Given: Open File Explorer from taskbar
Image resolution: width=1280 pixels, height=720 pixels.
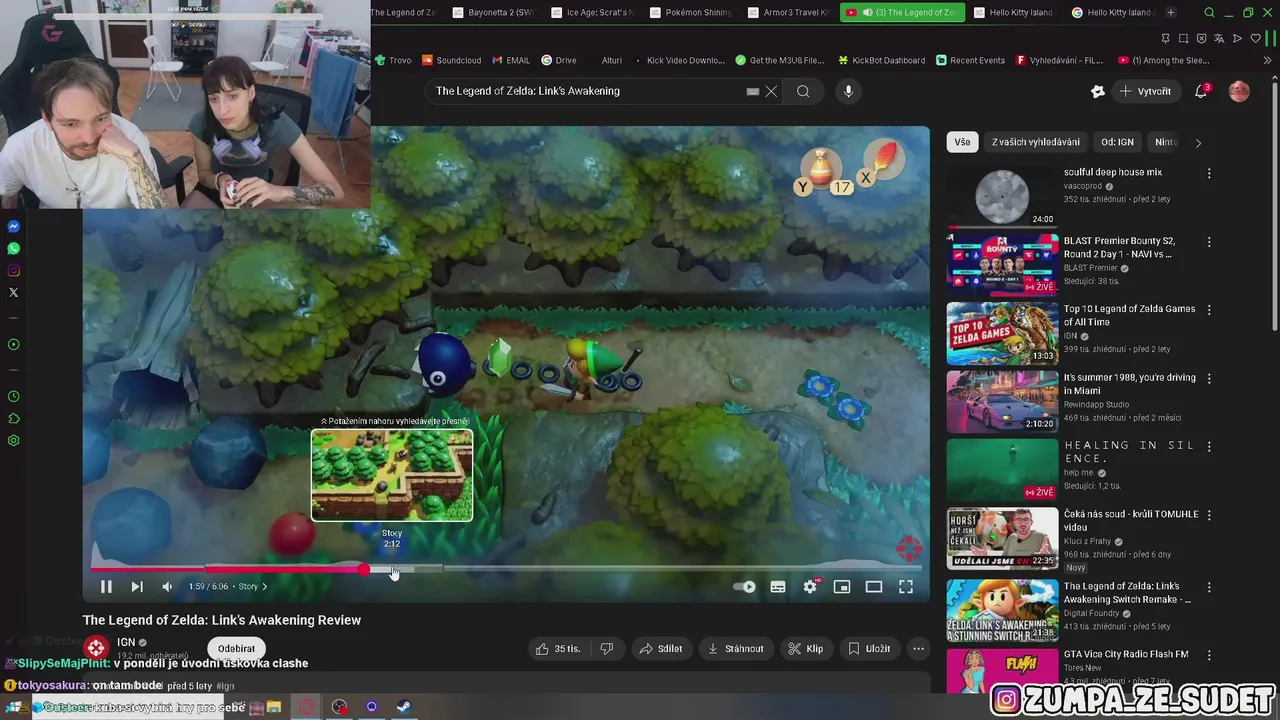Looking at the screenshot, I should (274, 707).
